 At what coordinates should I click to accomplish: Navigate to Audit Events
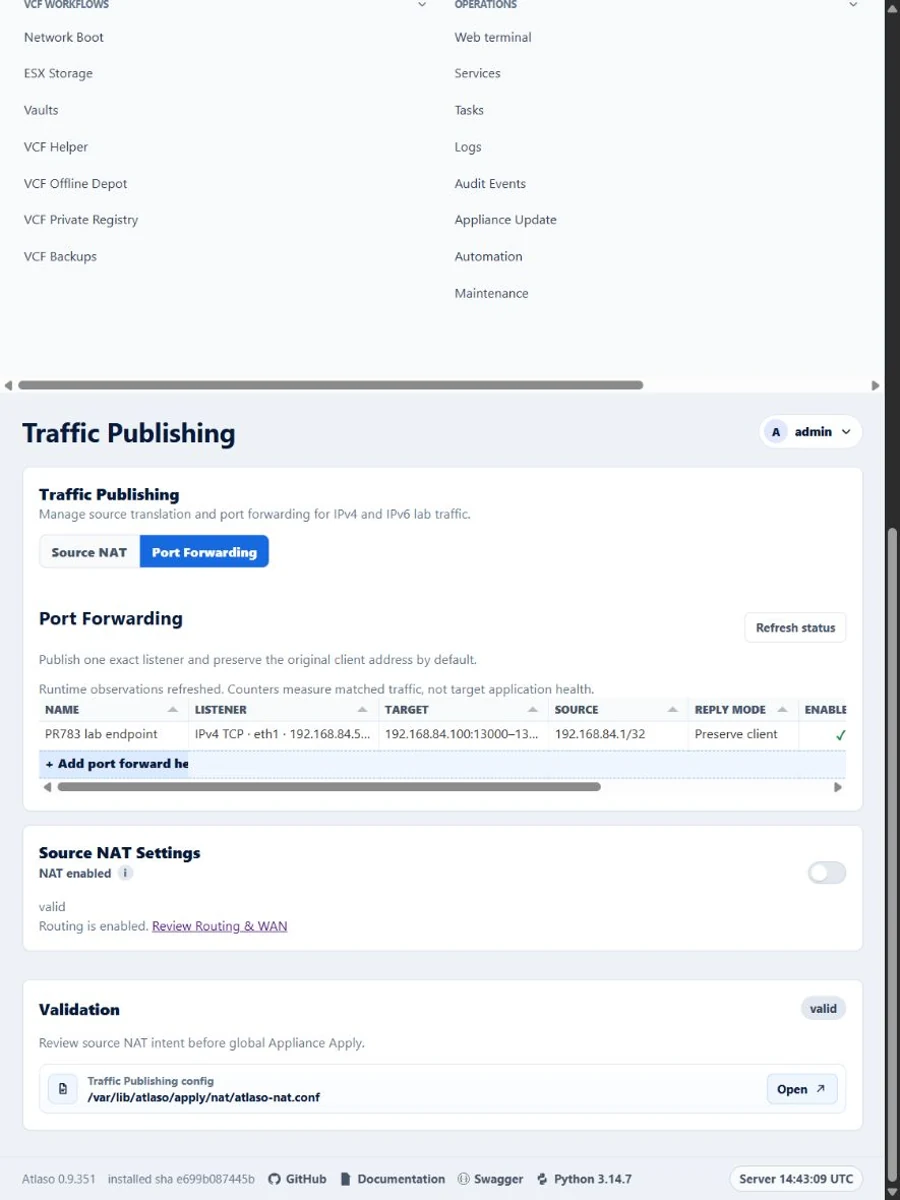[x=490, y=184]
